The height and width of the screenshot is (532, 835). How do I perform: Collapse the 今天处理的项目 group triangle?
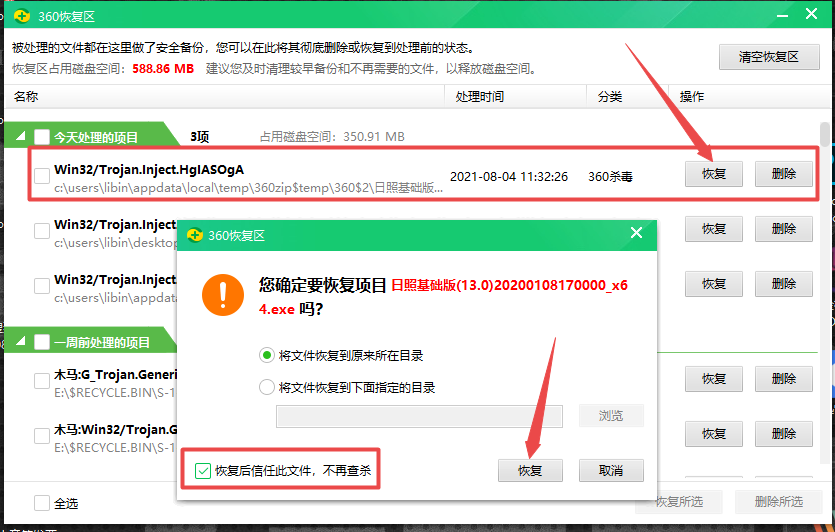point(20,138)
